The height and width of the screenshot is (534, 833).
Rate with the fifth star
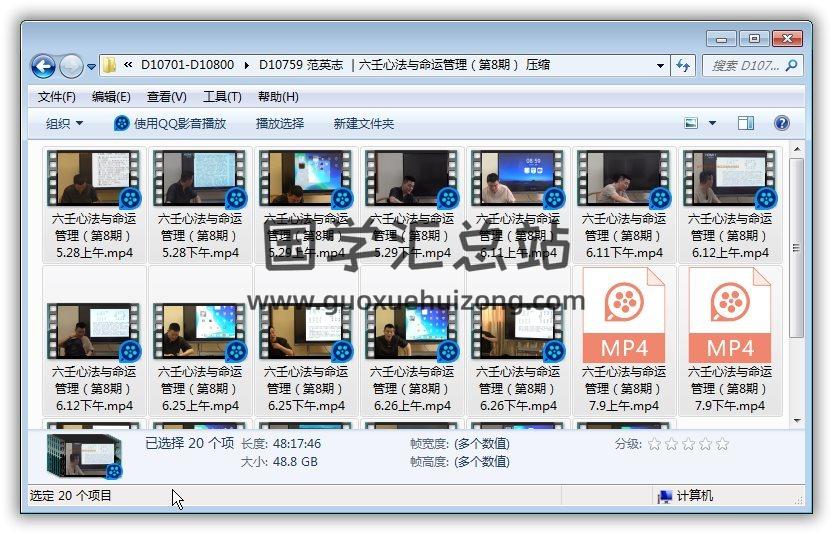(722, 444)
